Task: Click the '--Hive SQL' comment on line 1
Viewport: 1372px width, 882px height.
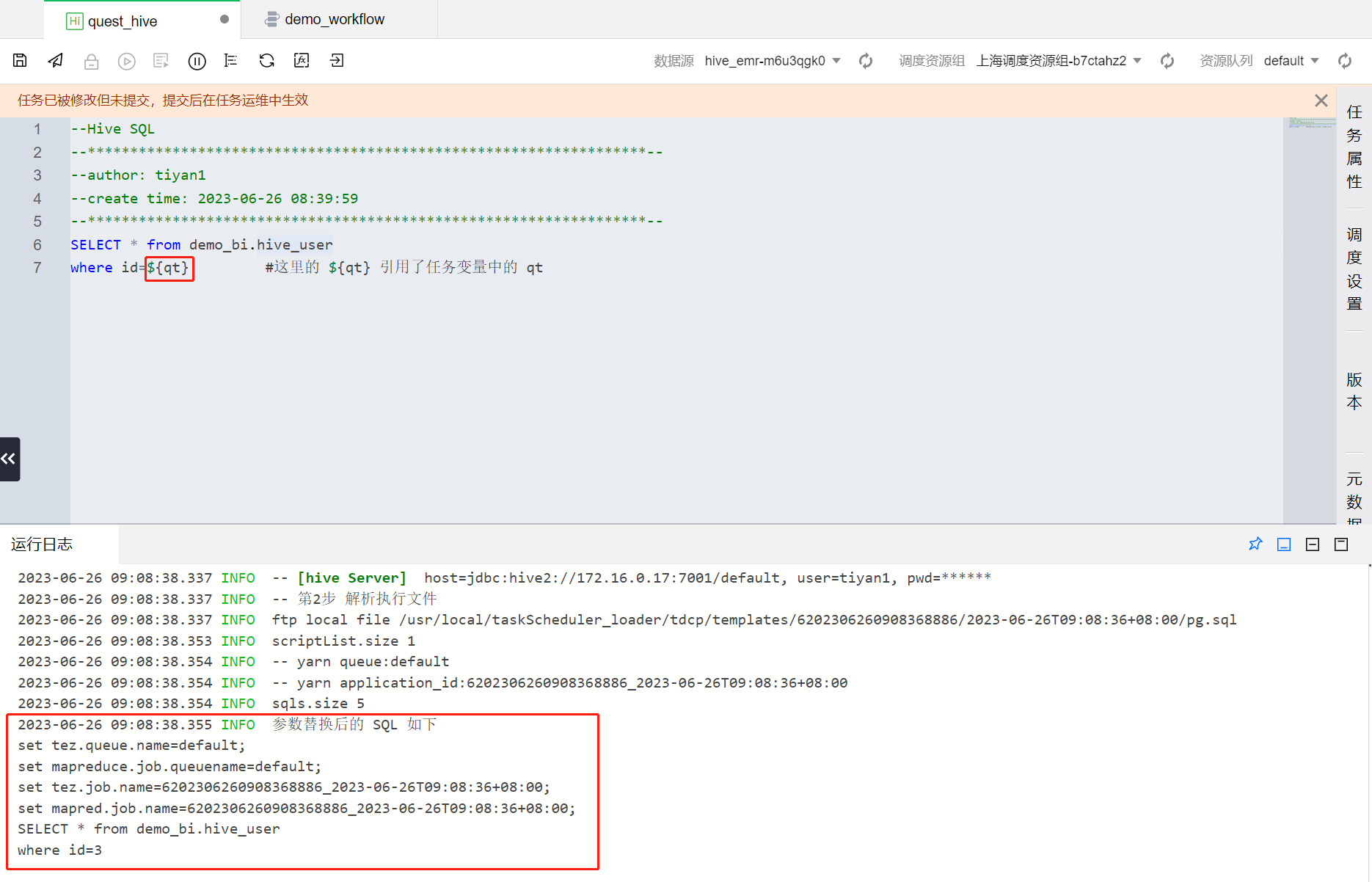Action: (x=112, y=129)
